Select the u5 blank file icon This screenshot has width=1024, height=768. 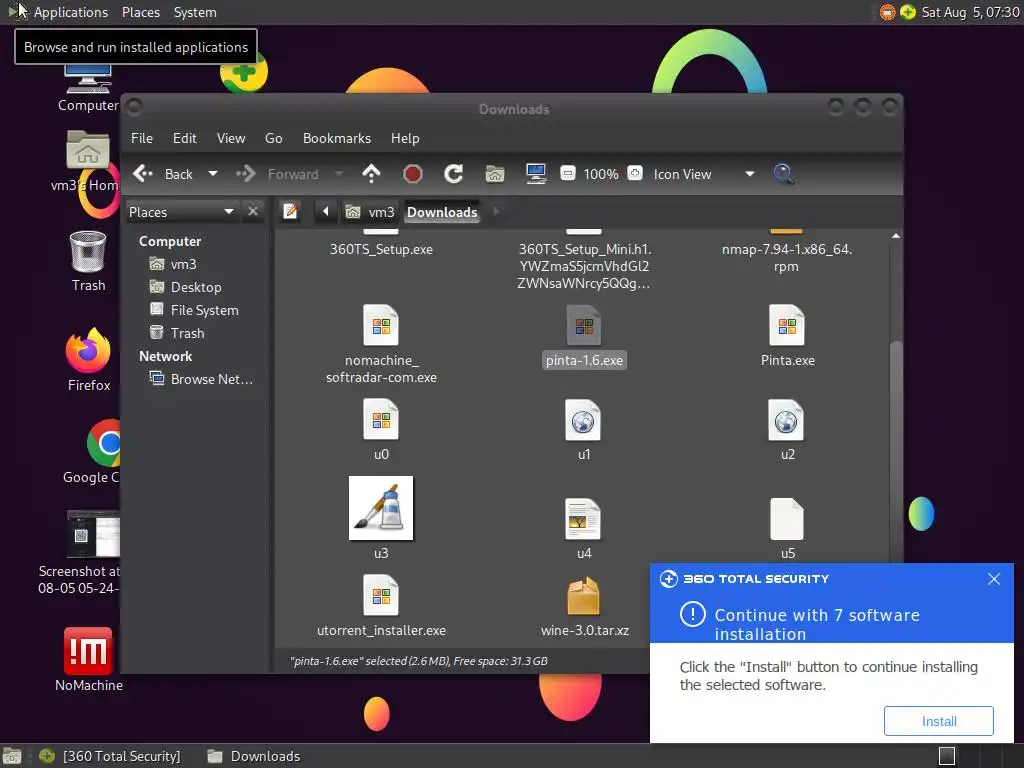[x=787, y=519]
